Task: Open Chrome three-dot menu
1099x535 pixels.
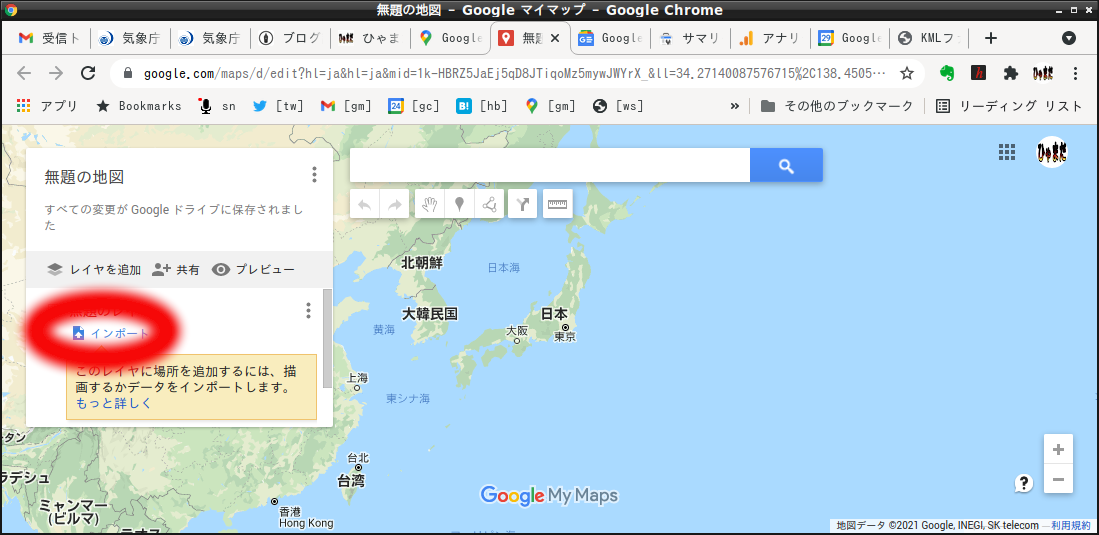Action: [1076, 73]
